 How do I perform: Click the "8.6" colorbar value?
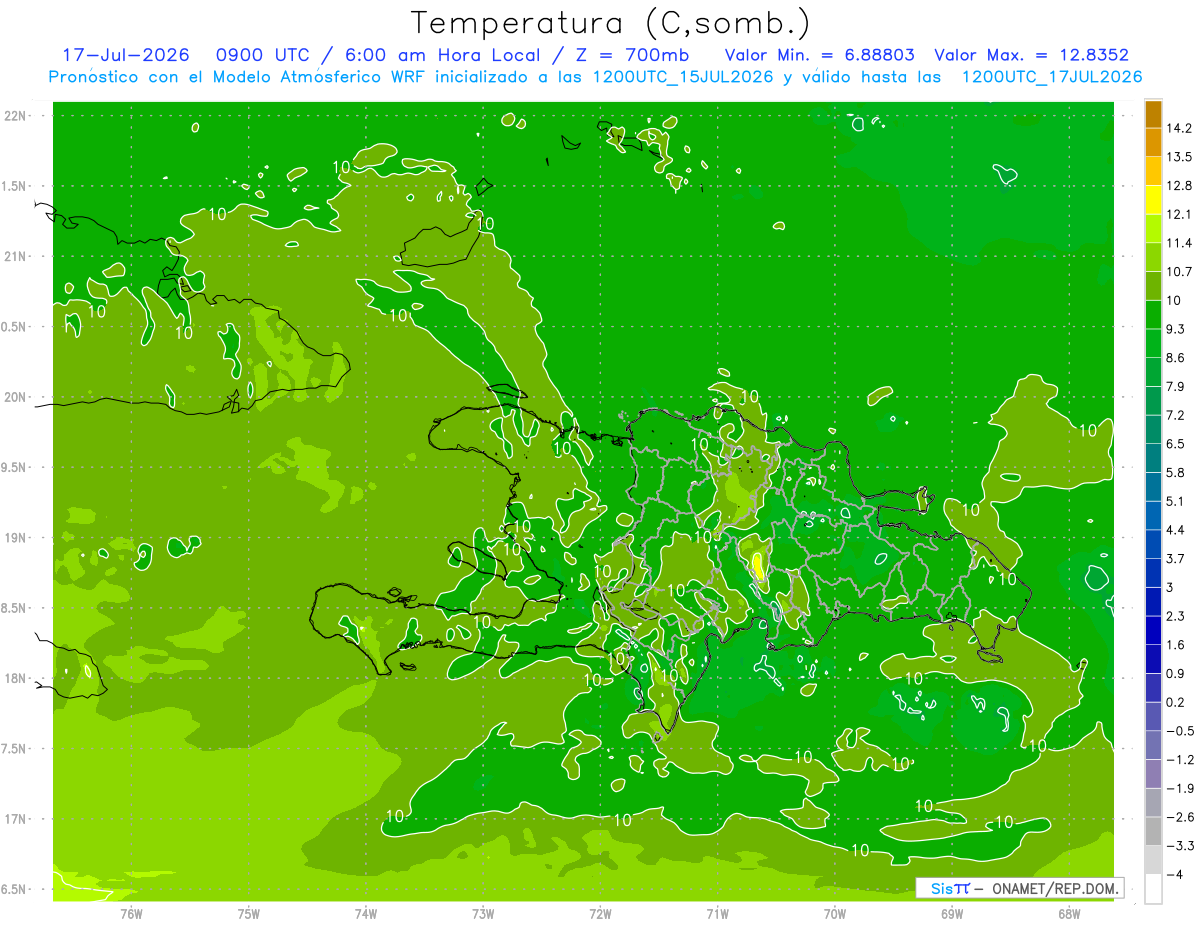coord(1175,357)
